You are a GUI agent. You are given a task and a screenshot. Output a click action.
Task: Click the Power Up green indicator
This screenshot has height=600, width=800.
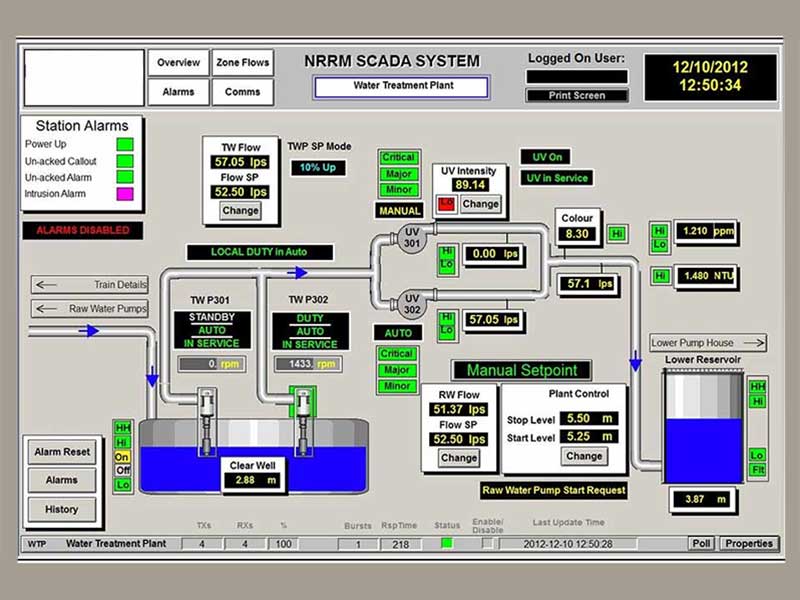(125, 144)
